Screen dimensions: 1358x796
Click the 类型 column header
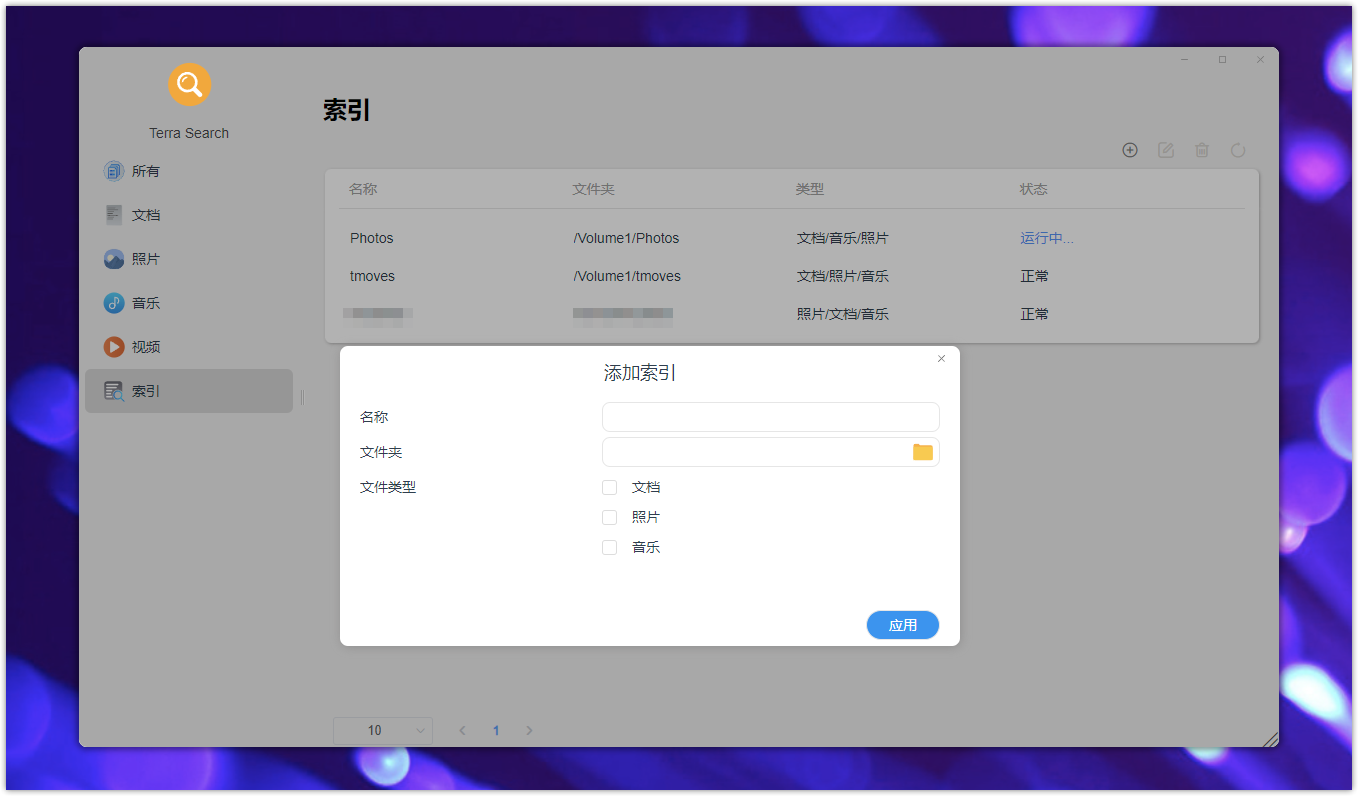point(810,189)
